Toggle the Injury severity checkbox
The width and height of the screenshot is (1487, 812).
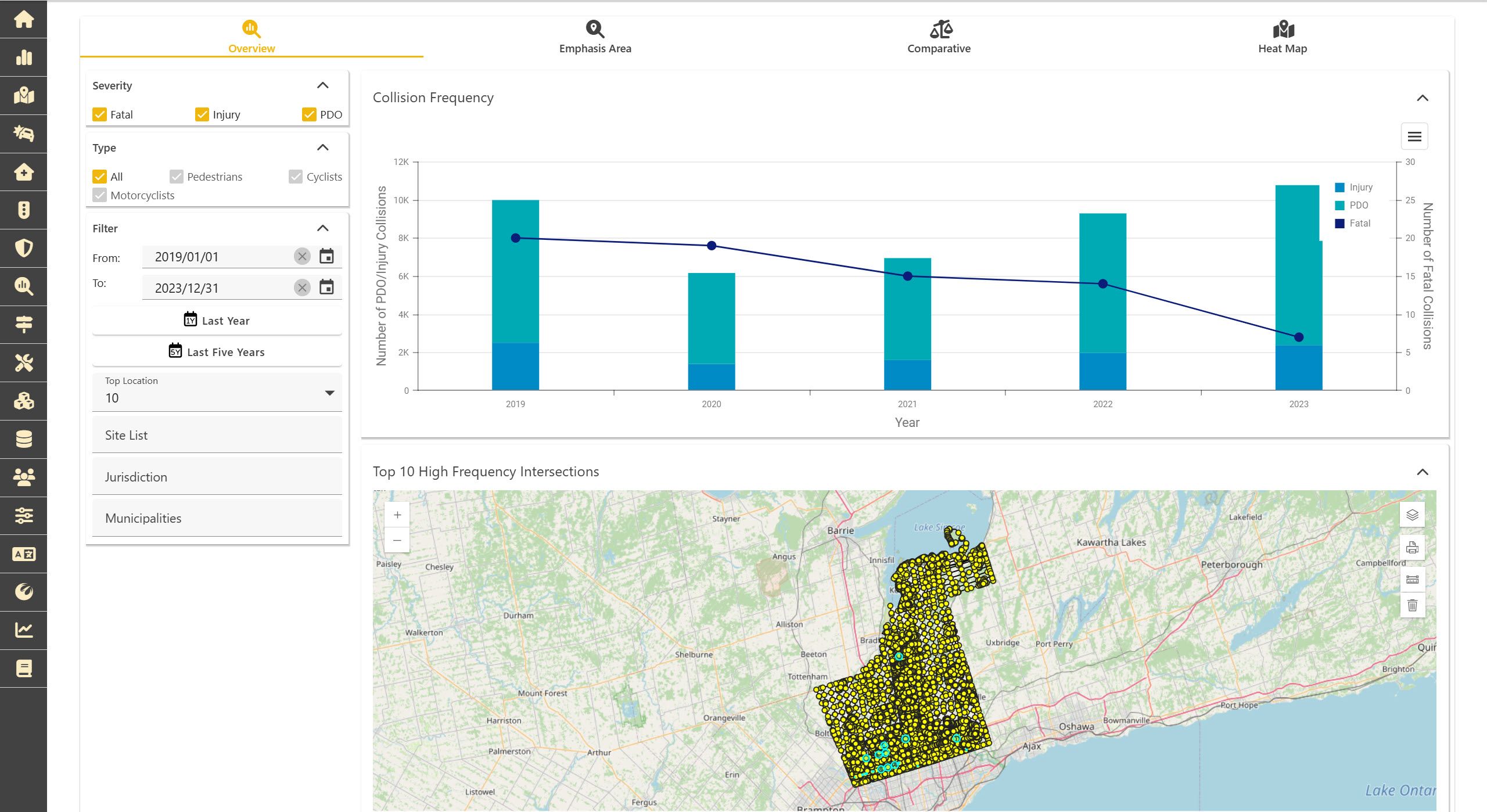pyautogui.click(x=202, y=114)
